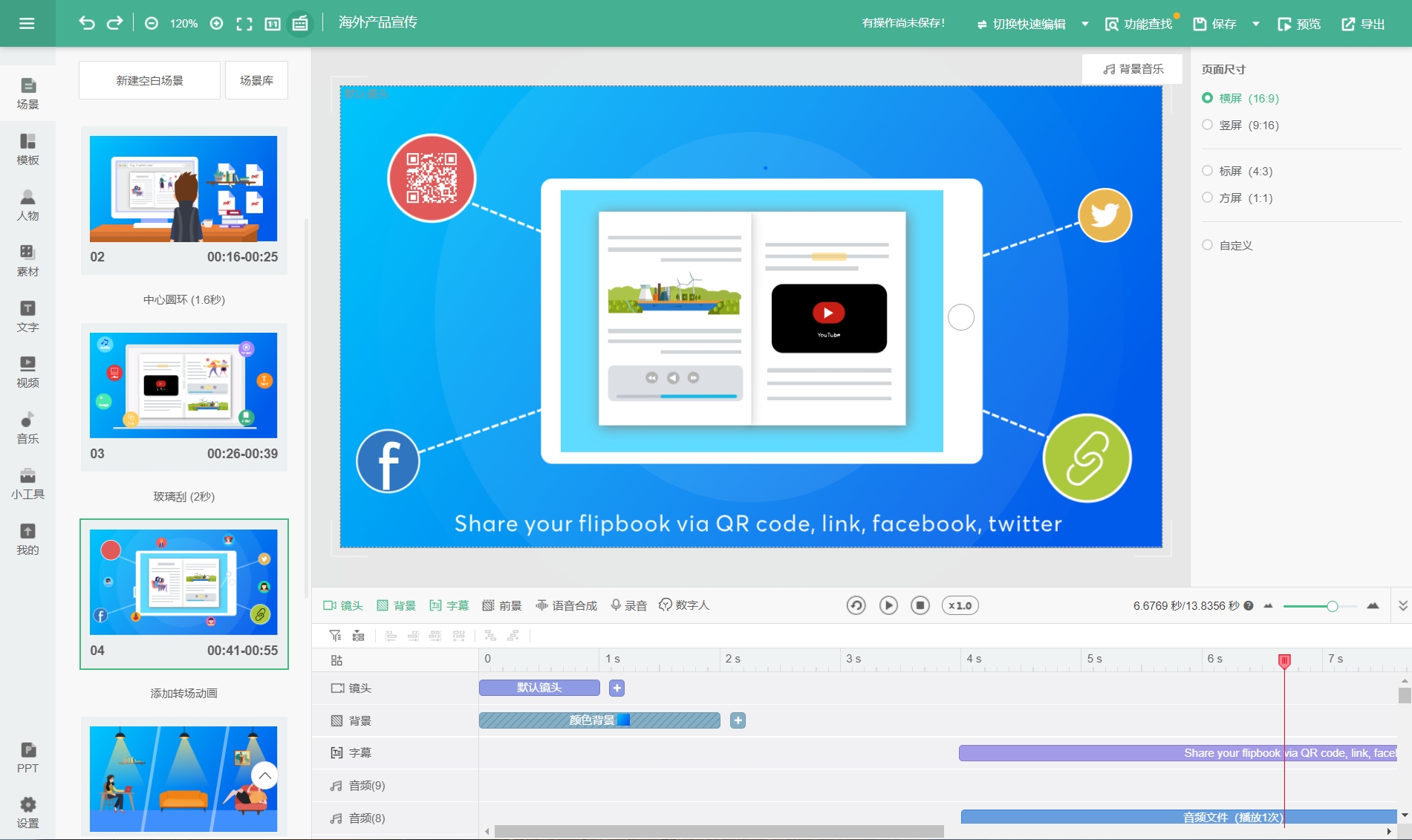Click the stop button
1412x840 pixels.
[x=920, y=605]
